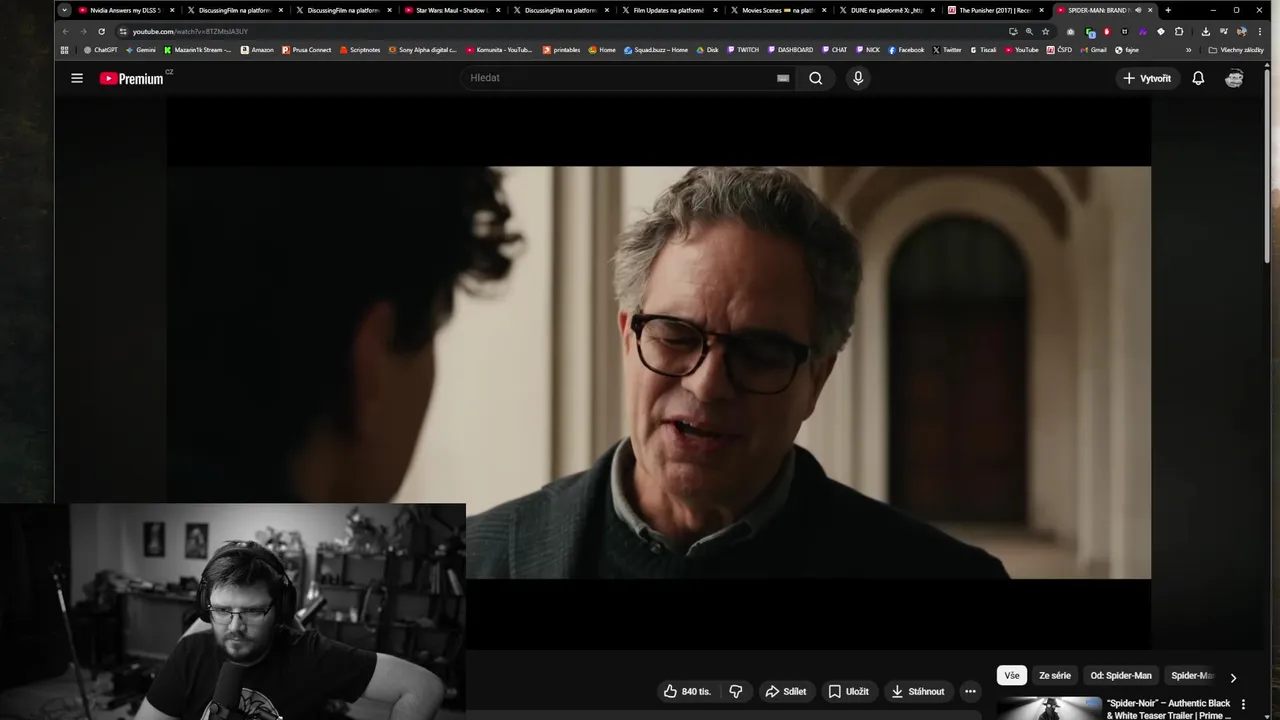1280x720 pixels.
Task: Open options menu for Spider-Noir suggested video
Action: [x=1243, y=704]
